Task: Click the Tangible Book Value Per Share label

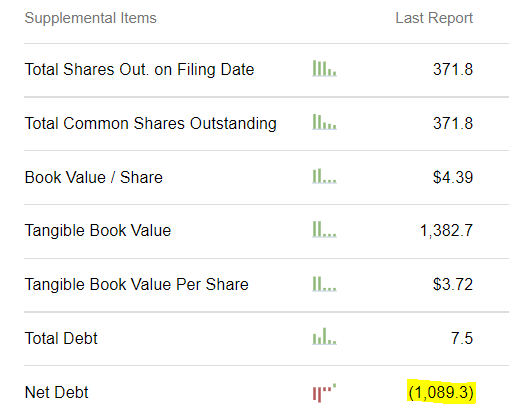Action: point(137,285)
